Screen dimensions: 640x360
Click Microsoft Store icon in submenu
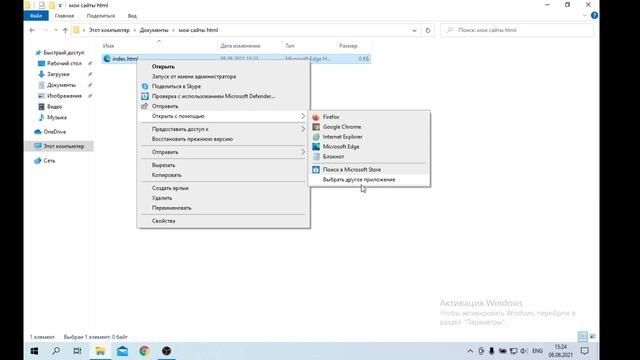pos(316,169)
